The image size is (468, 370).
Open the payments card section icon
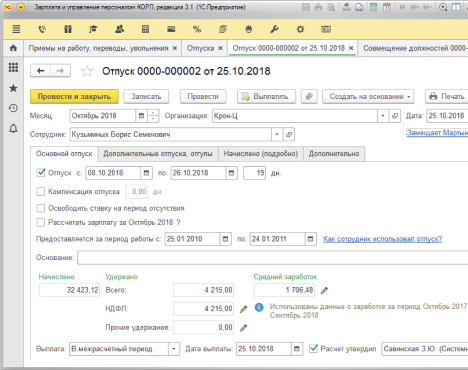point(171,29)
